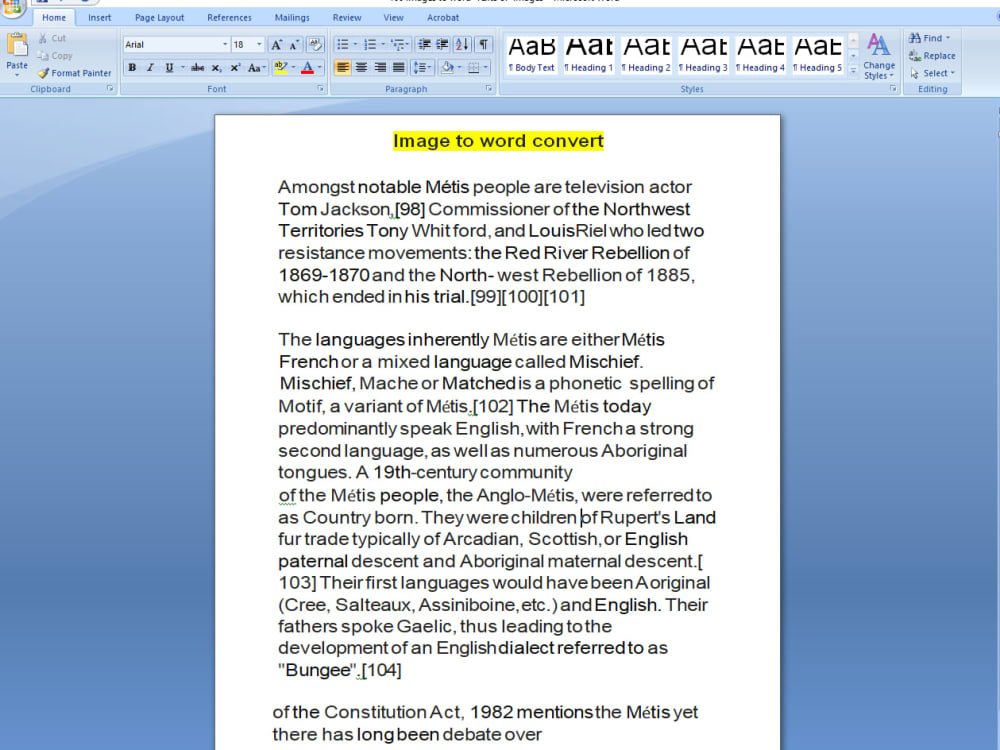Open the Font dialog launcher
The image size is (1000, 750).
click(x=320, y=89)
